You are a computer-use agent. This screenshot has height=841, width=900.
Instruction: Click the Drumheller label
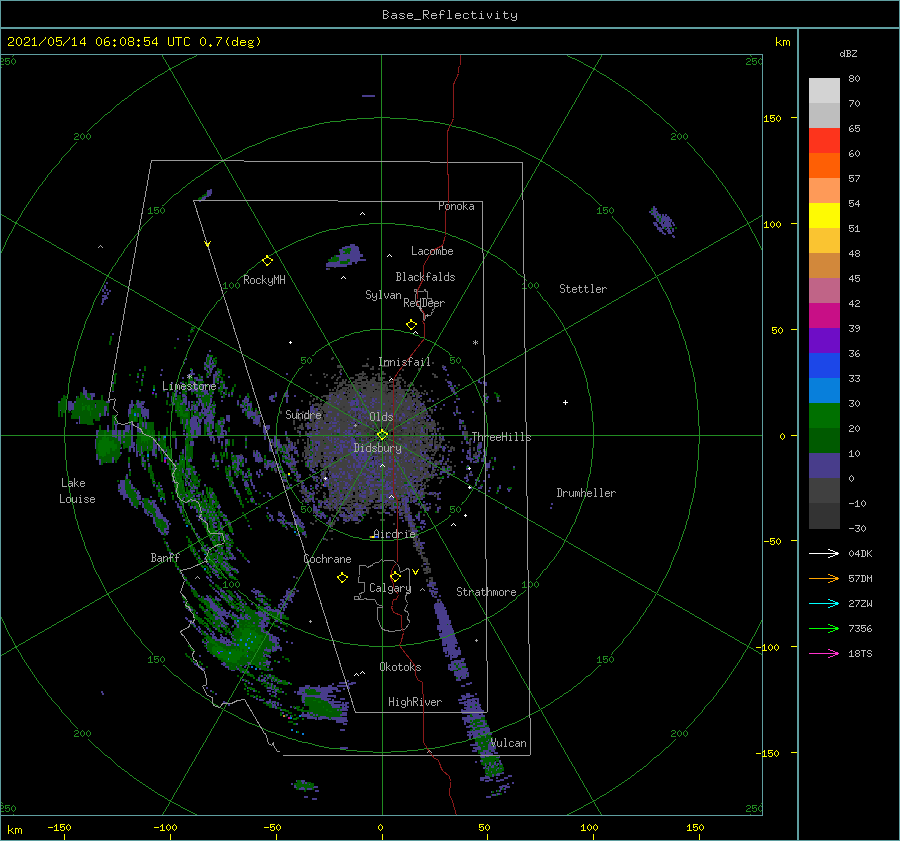(x=586, y=493)
